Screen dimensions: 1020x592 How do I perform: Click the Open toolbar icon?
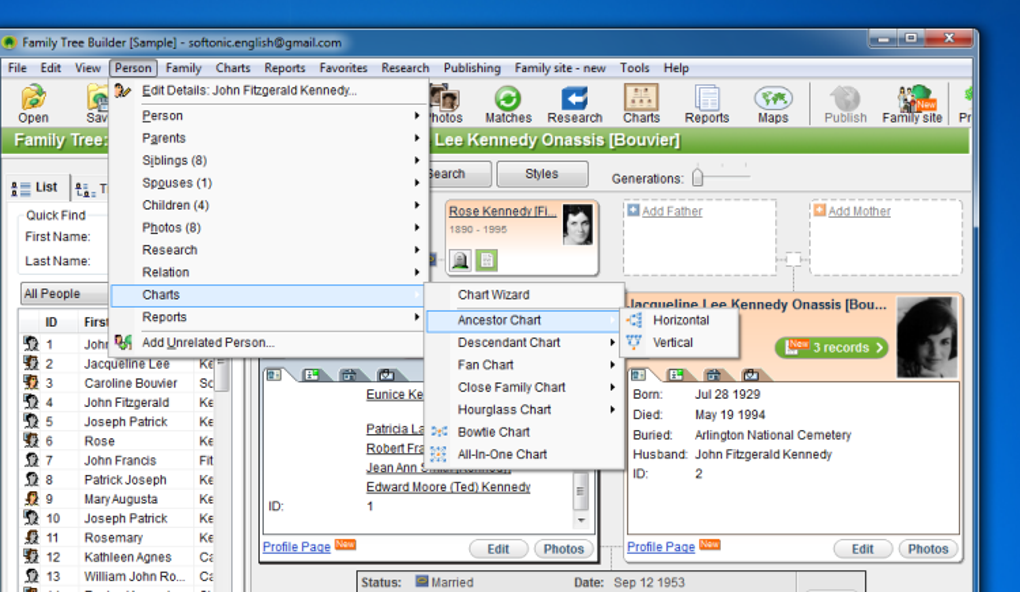pyautogui.click(x=33, y=104)
